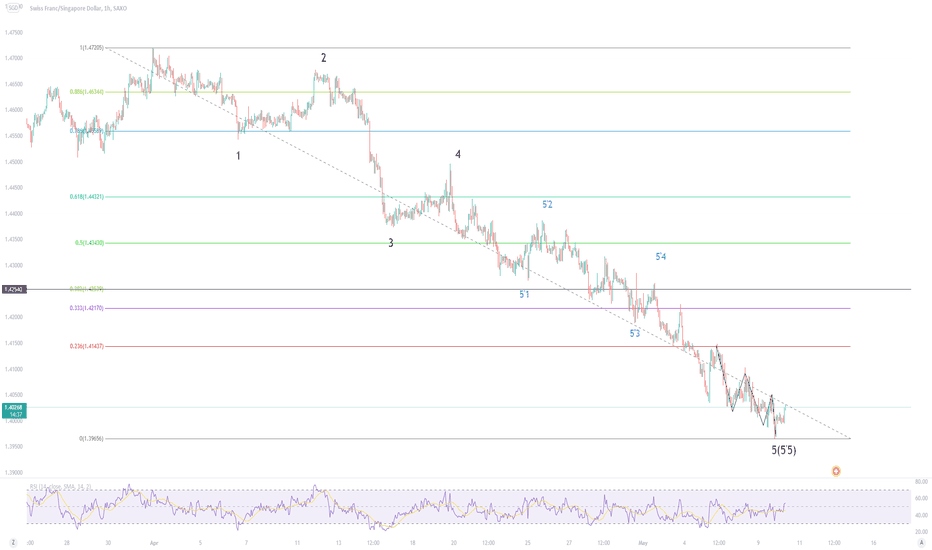The height and width of the screenshot is (550, 932).
Task: Select the wave label 1
Action: click(x=238, y=156)
